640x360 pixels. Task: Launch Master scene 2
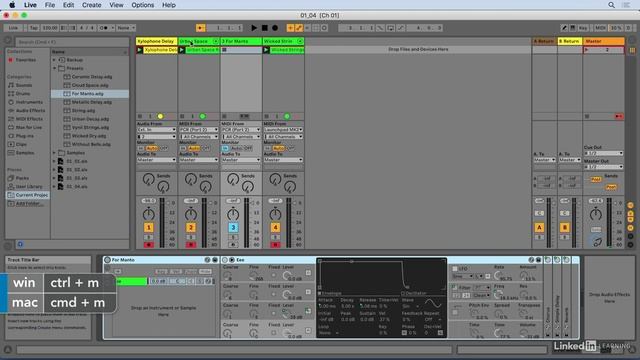[587, 50]
